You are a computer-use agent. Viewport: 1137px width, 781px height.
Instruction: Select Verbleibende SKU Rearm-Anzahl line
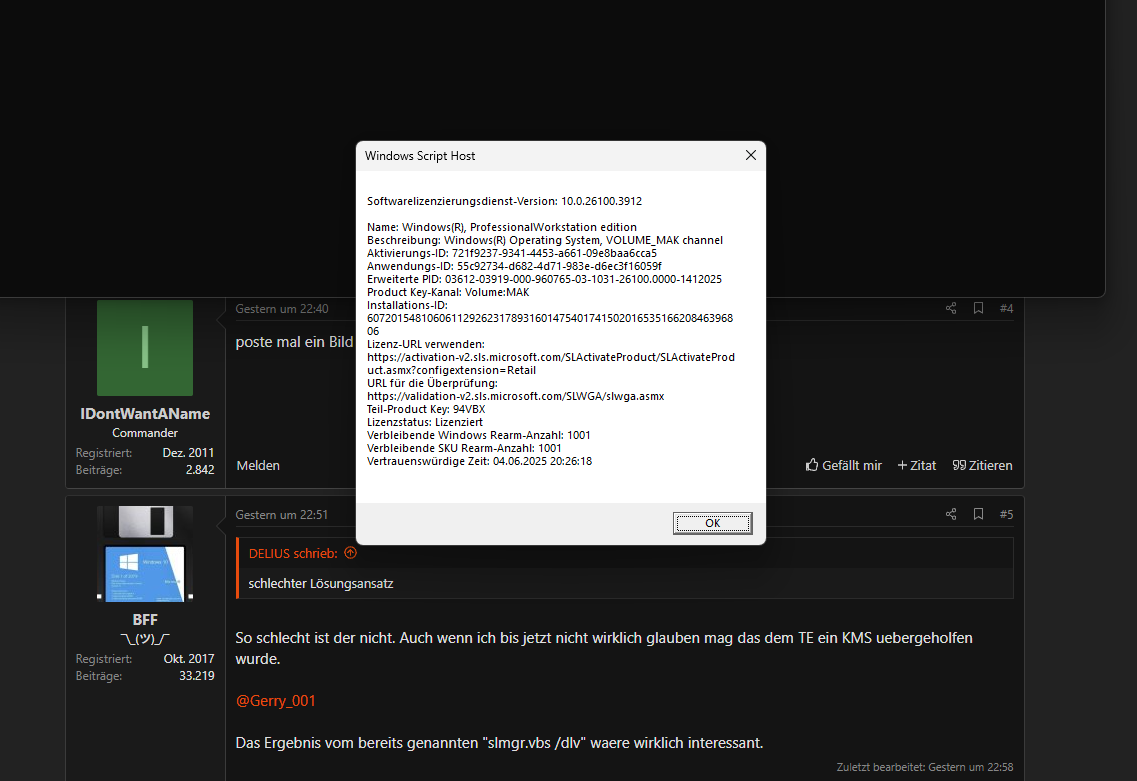coord(464,448)
